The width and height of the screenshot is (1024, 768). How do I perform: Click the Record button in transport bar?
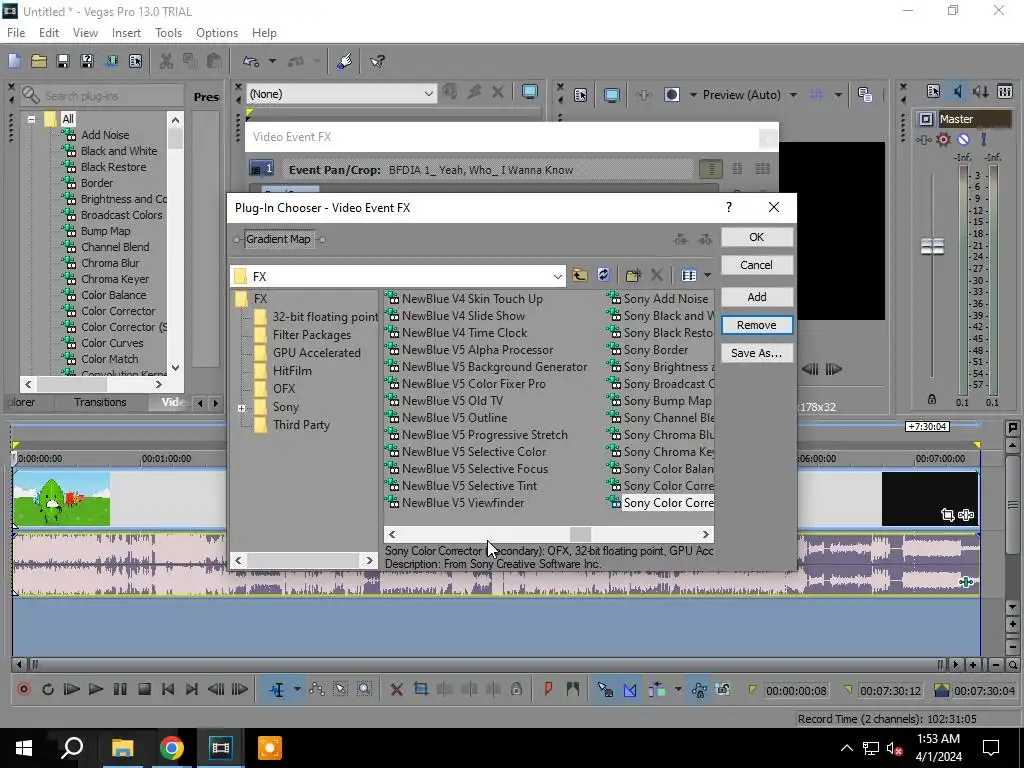pos(24,689)
